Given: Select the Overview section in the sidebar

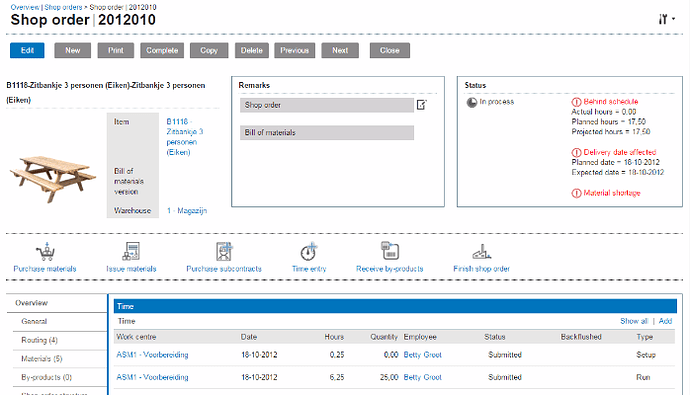Looking at the screenshot, I should (32, 303).
